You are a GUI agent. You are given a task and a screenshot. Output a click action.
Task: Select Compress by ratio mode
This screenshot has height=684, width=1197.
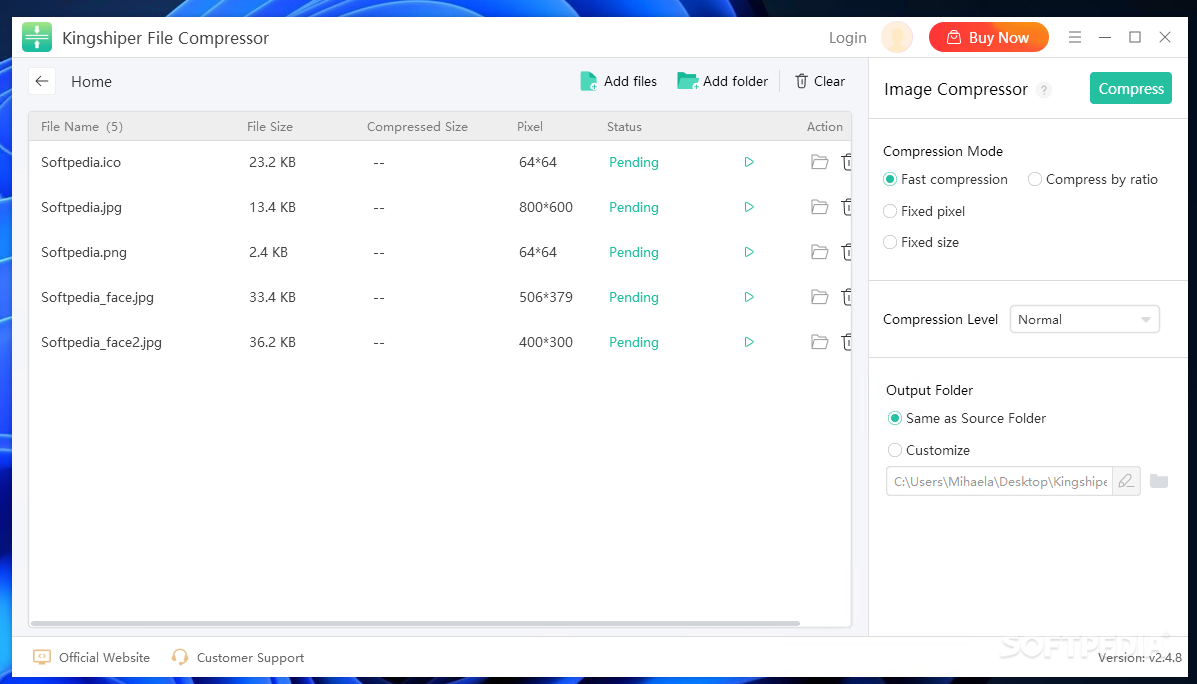pyautogui.click(x=1092, y=179)
